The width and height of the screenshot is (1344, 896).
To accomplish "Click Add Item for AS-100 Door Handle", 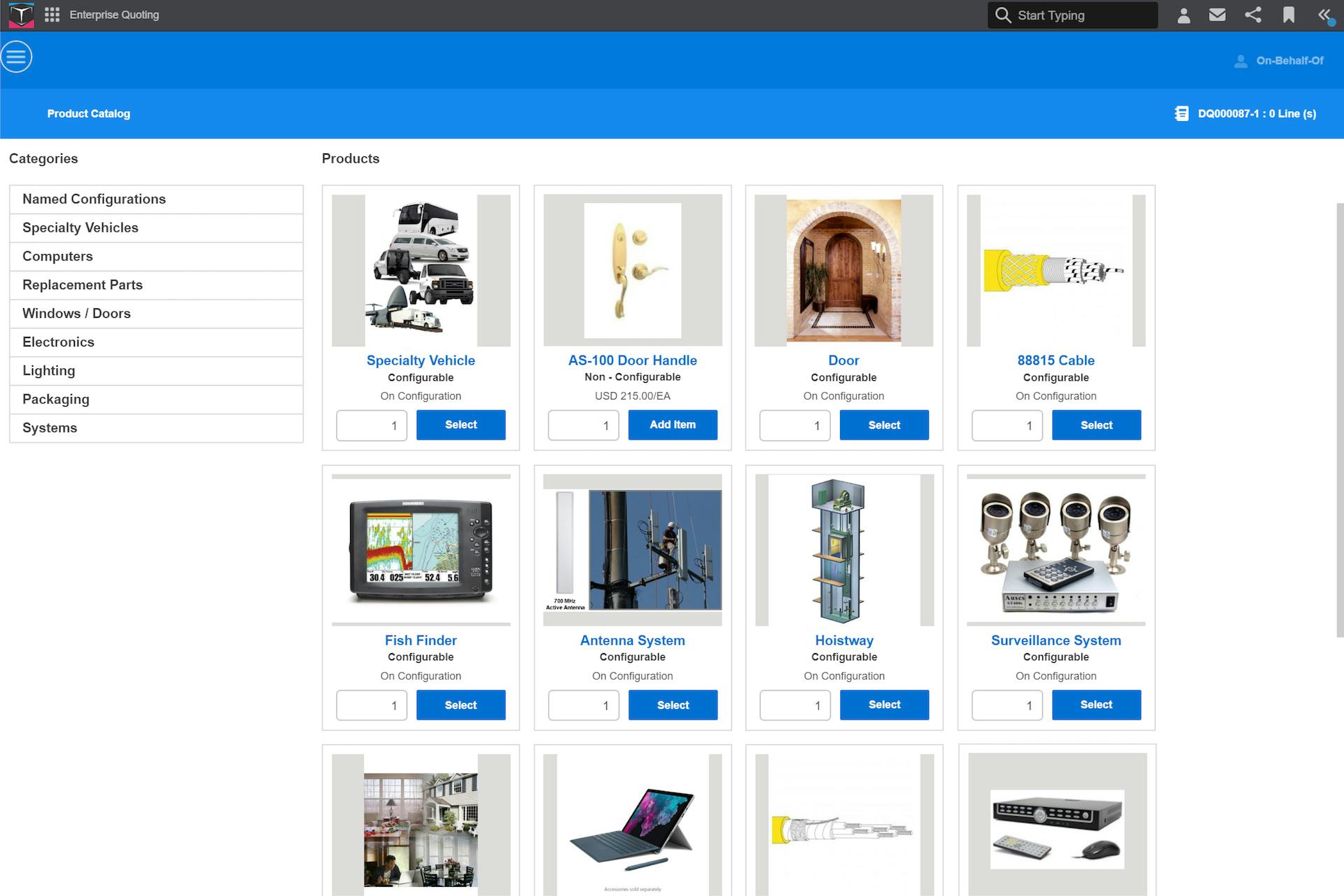I will 673,425.
